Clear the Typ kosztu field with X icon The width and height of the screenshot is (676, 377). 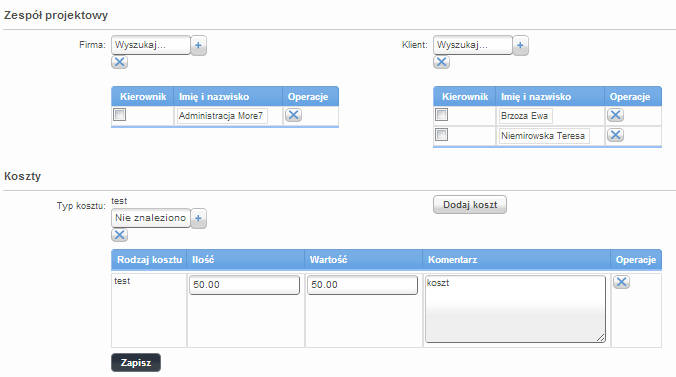tap(119, 235)
